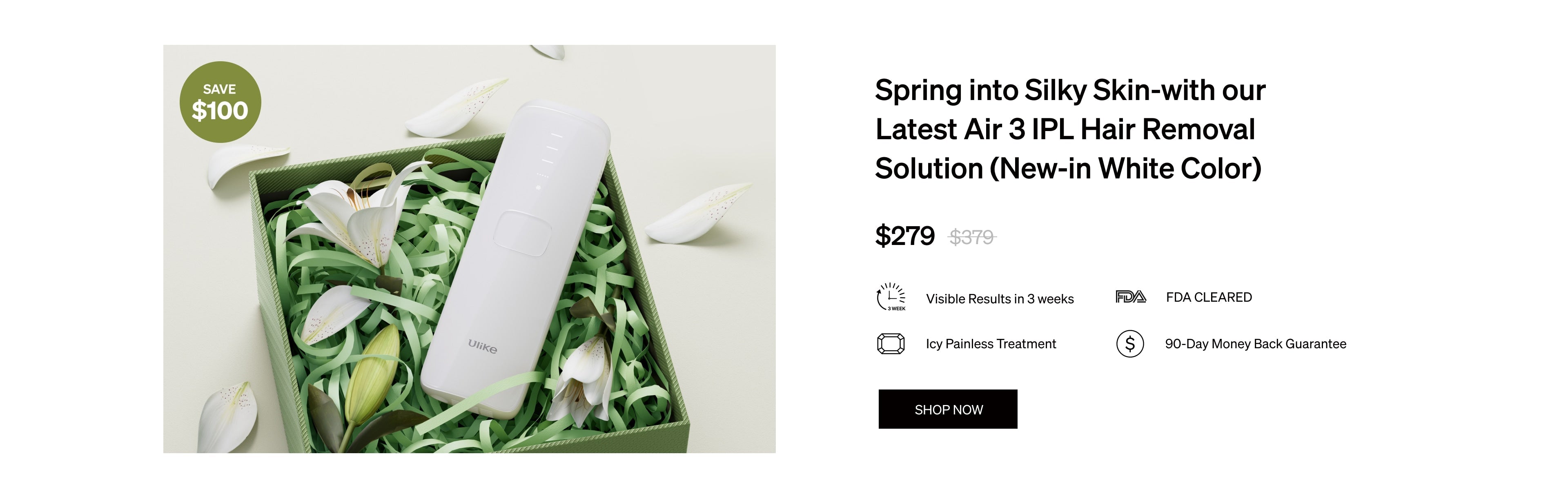Click the FDA logo icon
Viewport: 1568px width, 503px height.
[x=1130, y=297]
